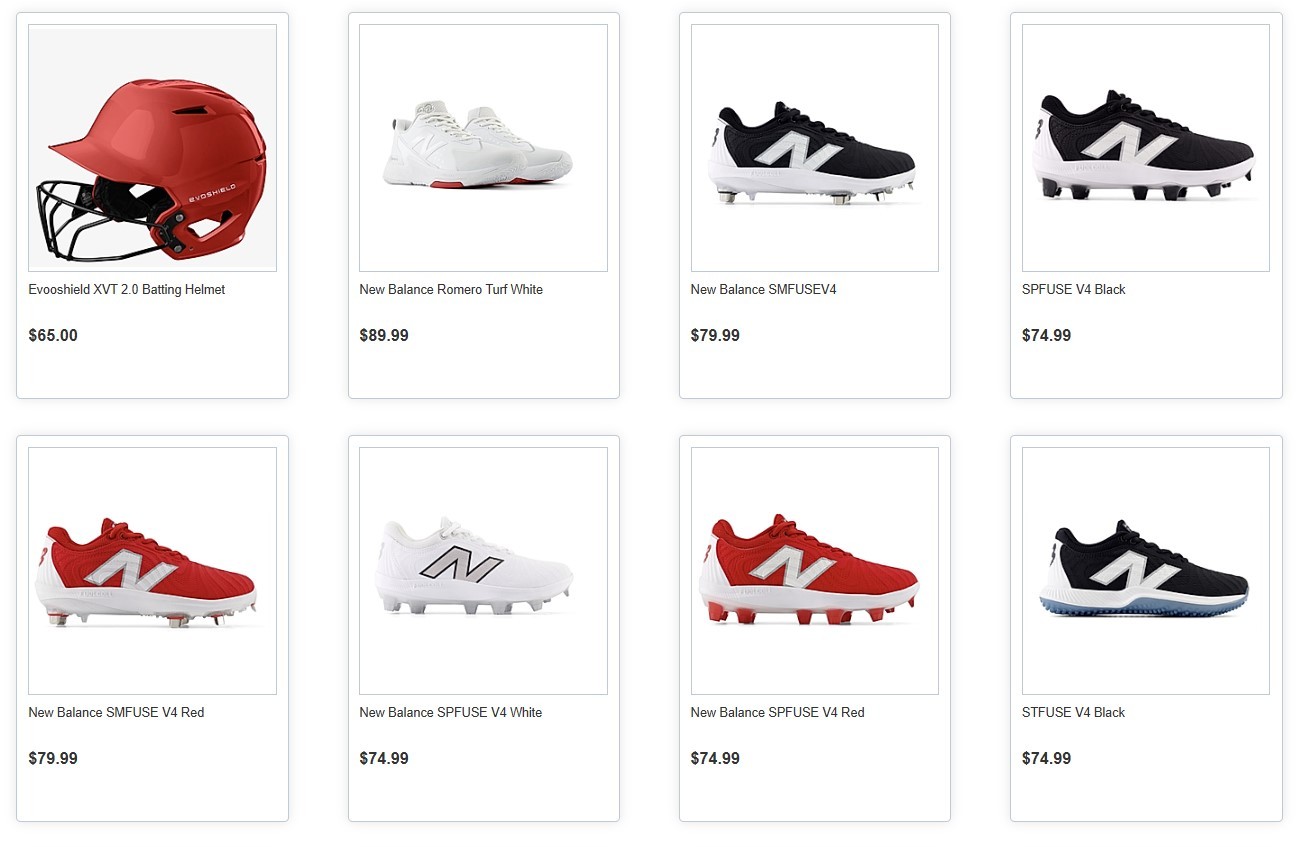Viewport: 1303px width, 847px height.
Task: Open the New Balance SPFUSE V4 Red link
Action: (x=777, y=713)
